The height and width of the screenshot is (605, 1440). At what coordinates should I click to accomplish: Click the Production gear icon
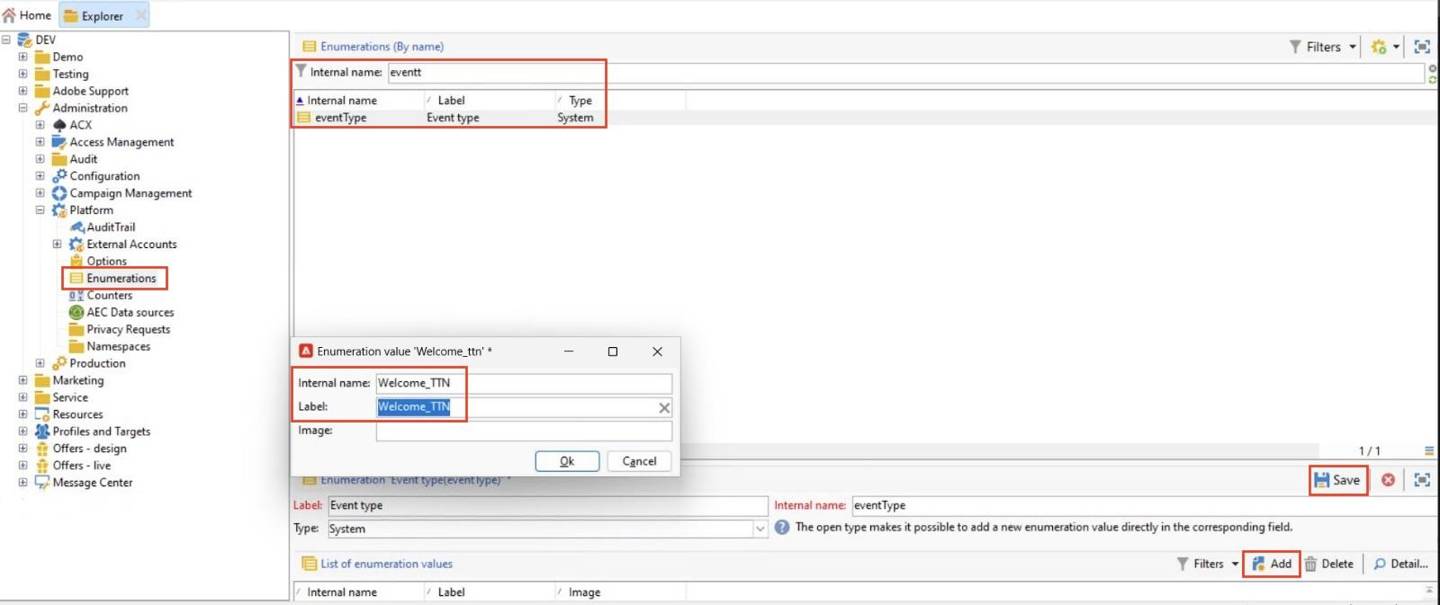coord(59,363)
